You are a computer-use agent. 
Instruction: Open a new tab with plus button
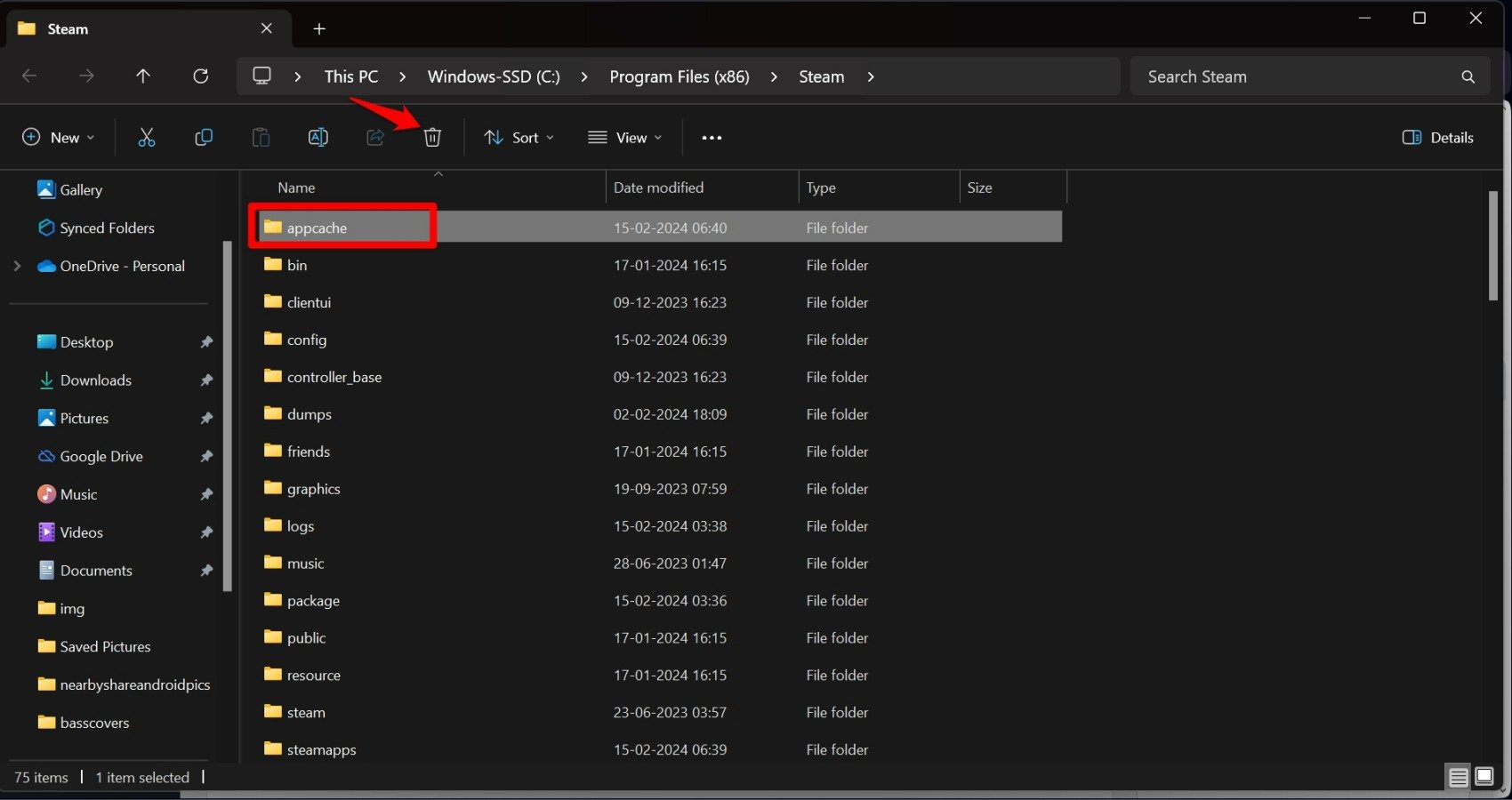[319, 29]
